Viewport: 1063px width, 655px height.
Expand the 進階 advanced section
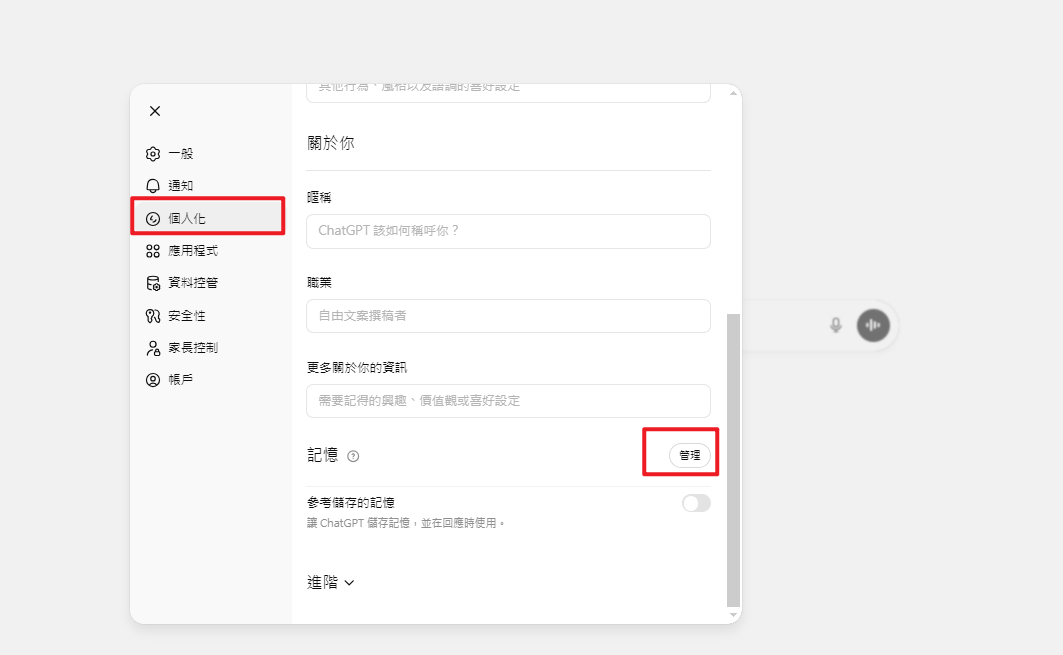tap(331, 582)
